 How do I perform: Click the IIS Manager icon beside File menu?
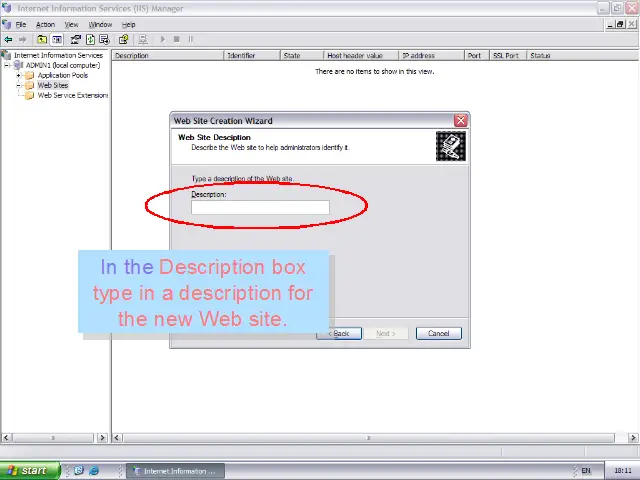click(x=7, y=25)
